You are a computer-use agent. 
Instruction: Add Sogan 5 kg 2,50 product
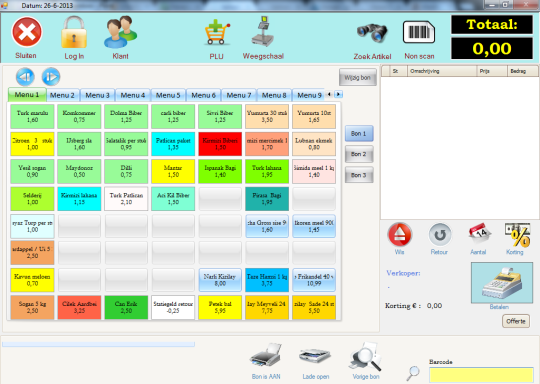pyautogui.click(x=32, y=308)
